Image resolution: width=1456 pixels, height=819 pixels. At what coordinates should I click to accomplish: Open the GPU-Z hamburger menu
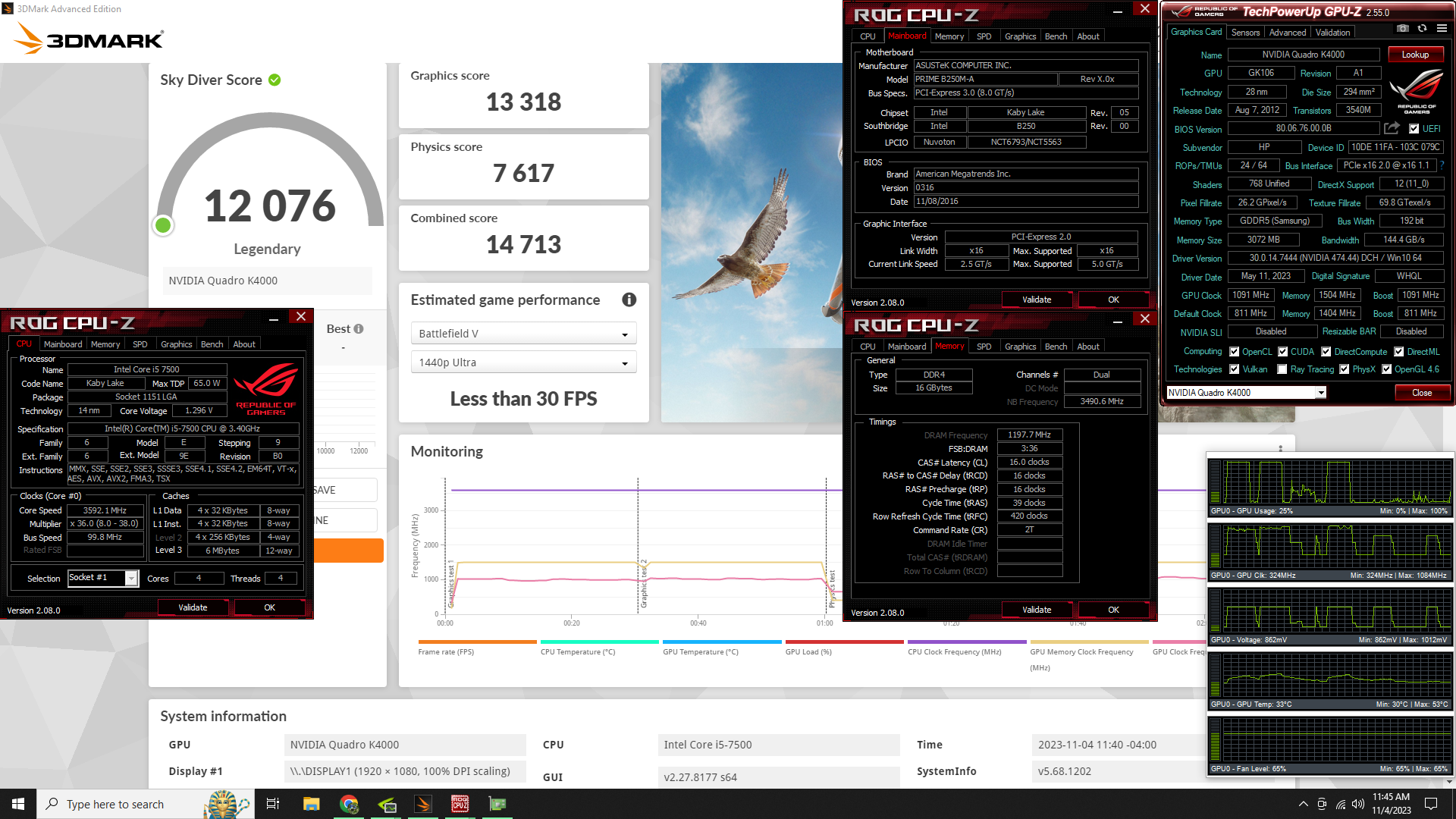point(1442,28)
